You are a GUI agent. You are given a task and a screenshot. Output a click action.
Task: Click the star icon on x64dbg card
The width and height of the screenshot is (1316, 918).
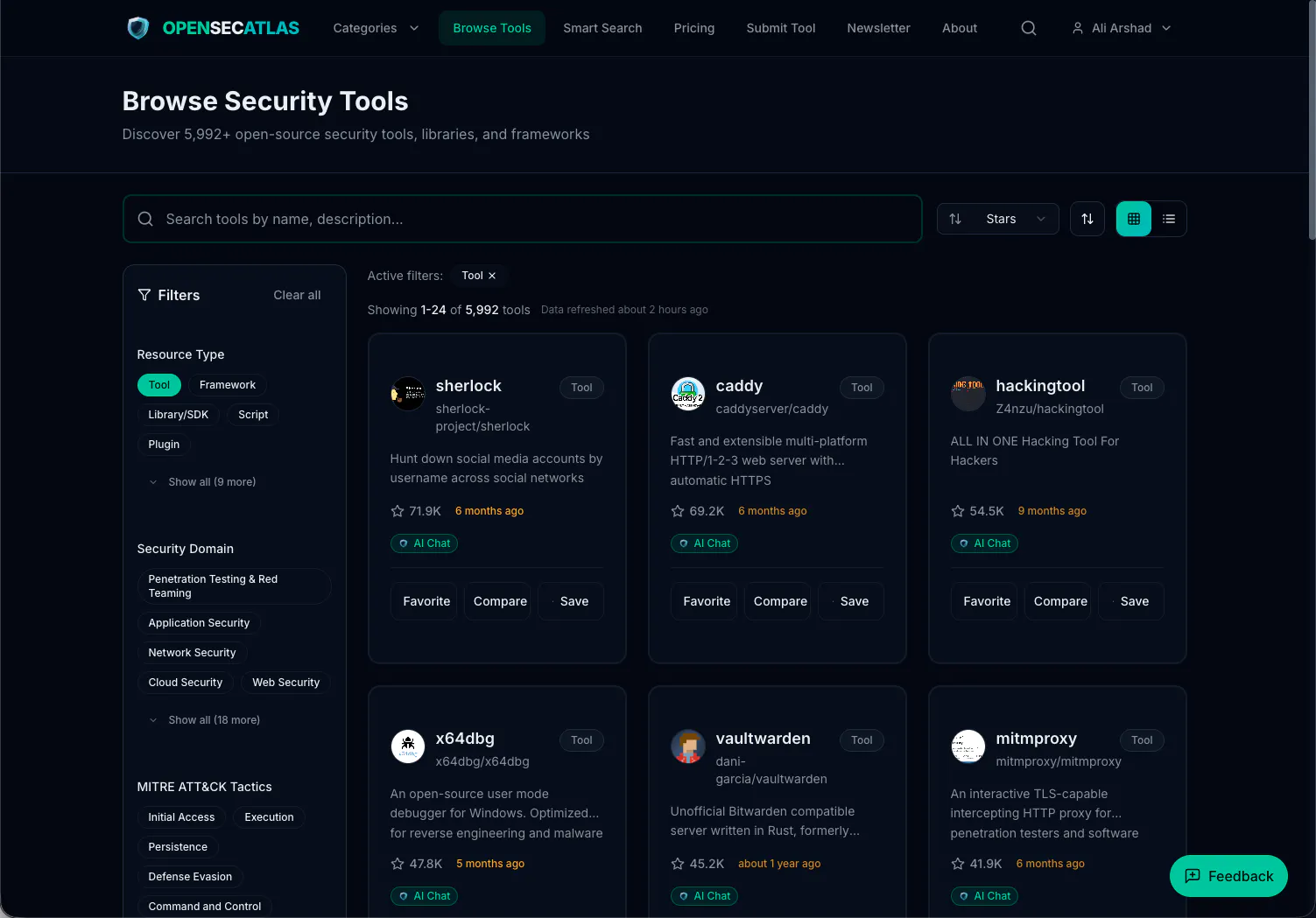pyautogui.click(x=398, y=864)
